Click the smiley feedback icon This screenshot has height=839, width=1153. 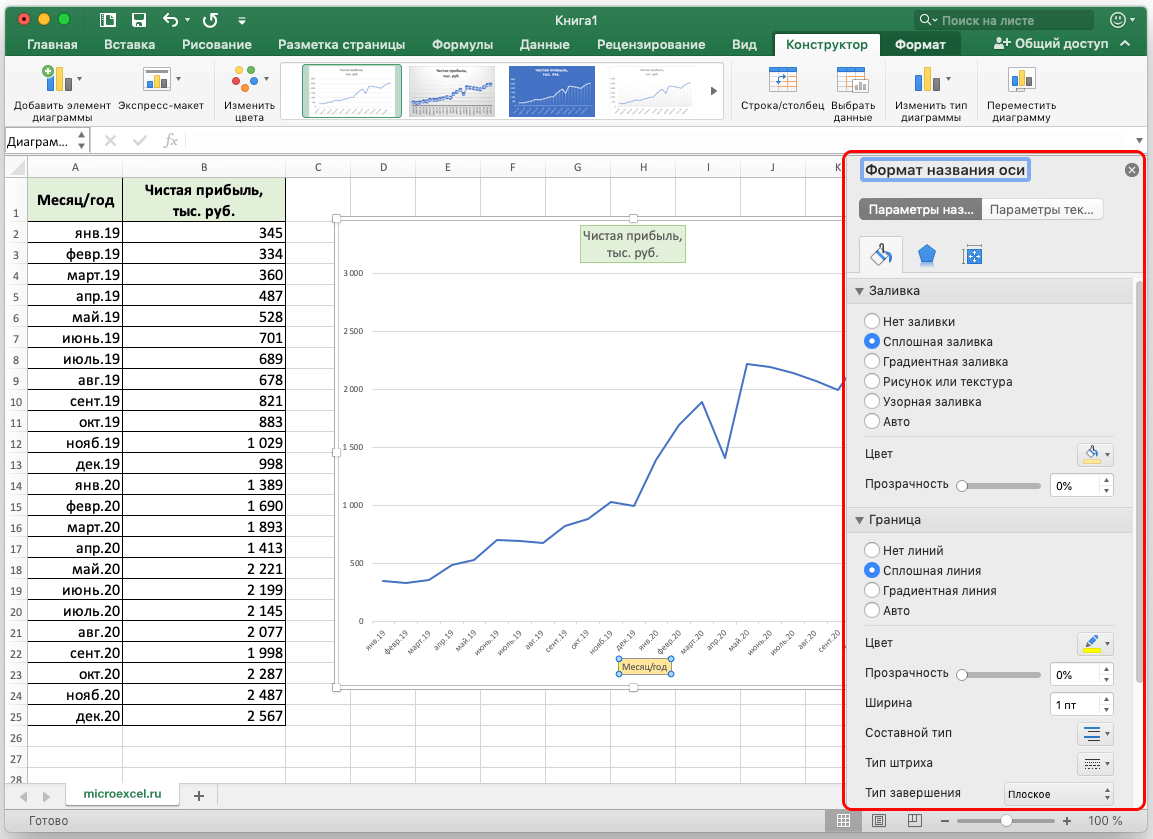[1118, 21]
